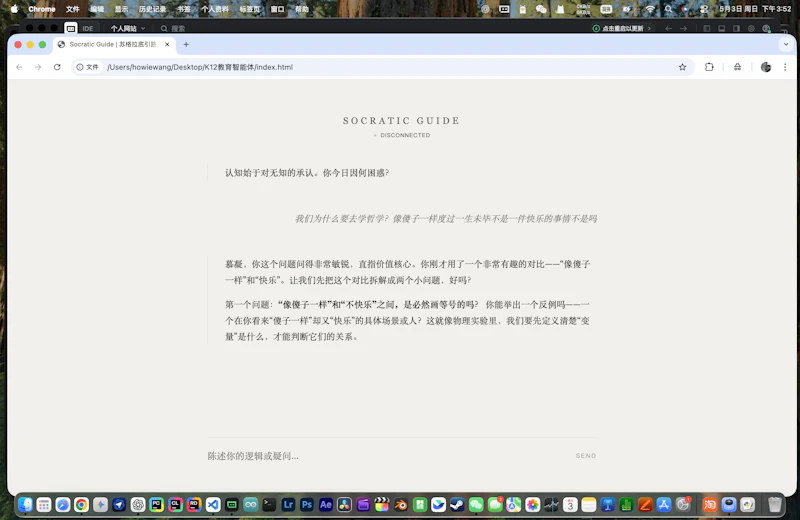Open the 文件 menu in menu bar
The image size is (800, 520).
tap(72, 9)
